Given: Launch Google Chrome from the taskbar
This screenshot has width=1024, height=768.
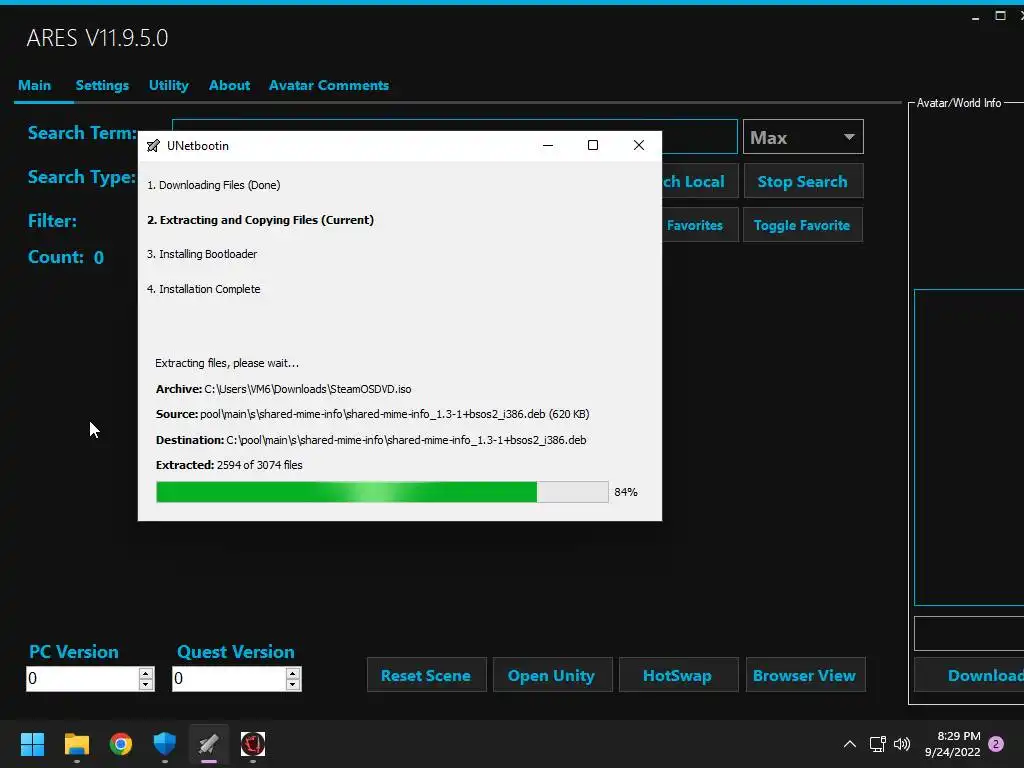Looking at the screenshot, I should click(x=121, y=743).
